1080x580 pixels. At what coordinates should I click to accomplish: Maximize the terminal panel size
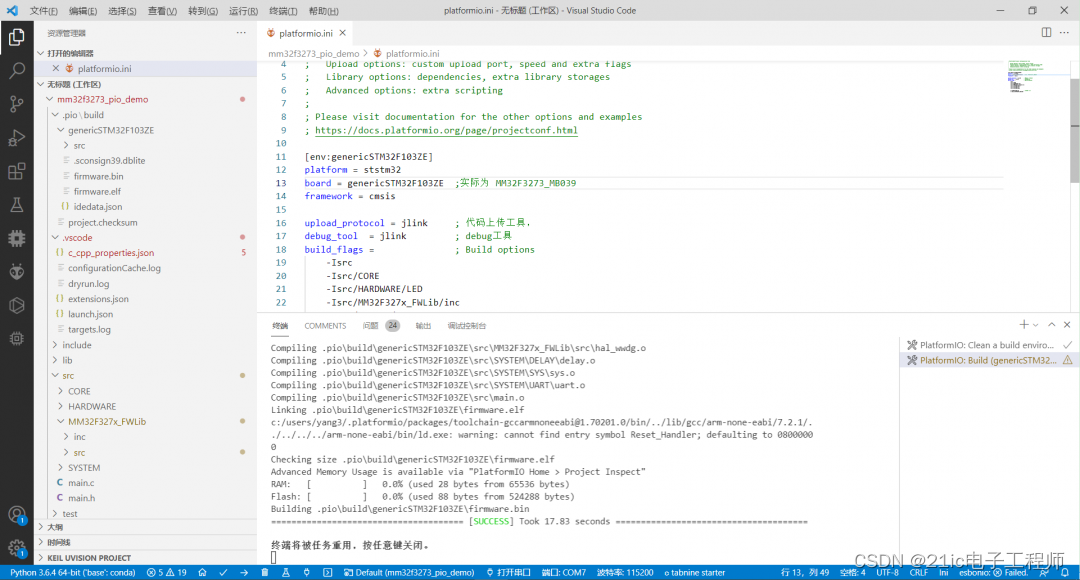coord(1051,324)
